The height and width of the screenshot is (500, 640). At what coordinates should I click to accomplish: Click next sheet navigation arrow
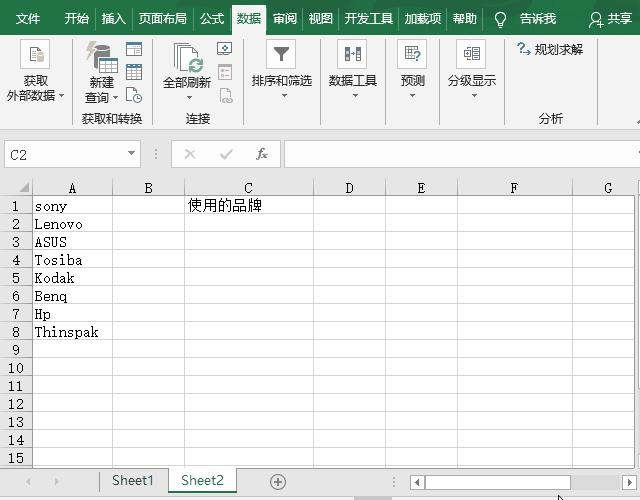(x=56, y=482)
